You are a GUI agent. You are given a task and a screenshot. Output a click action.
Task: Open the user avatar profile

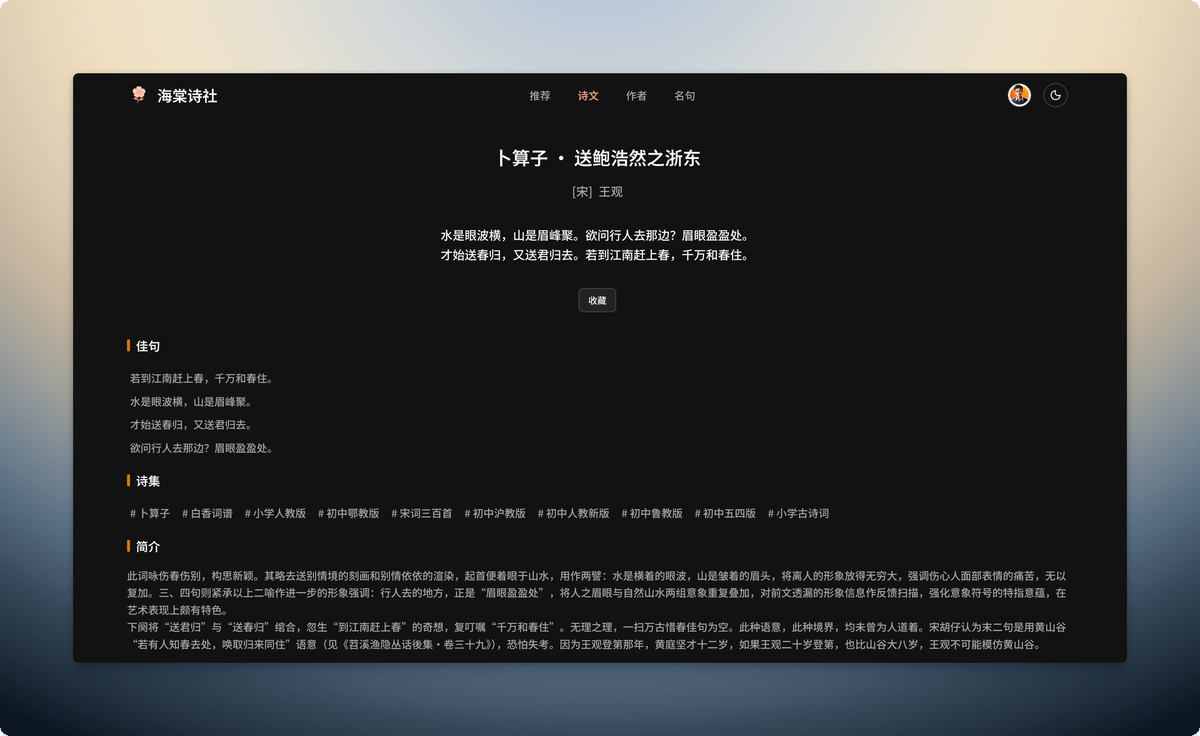point(1019,95)
